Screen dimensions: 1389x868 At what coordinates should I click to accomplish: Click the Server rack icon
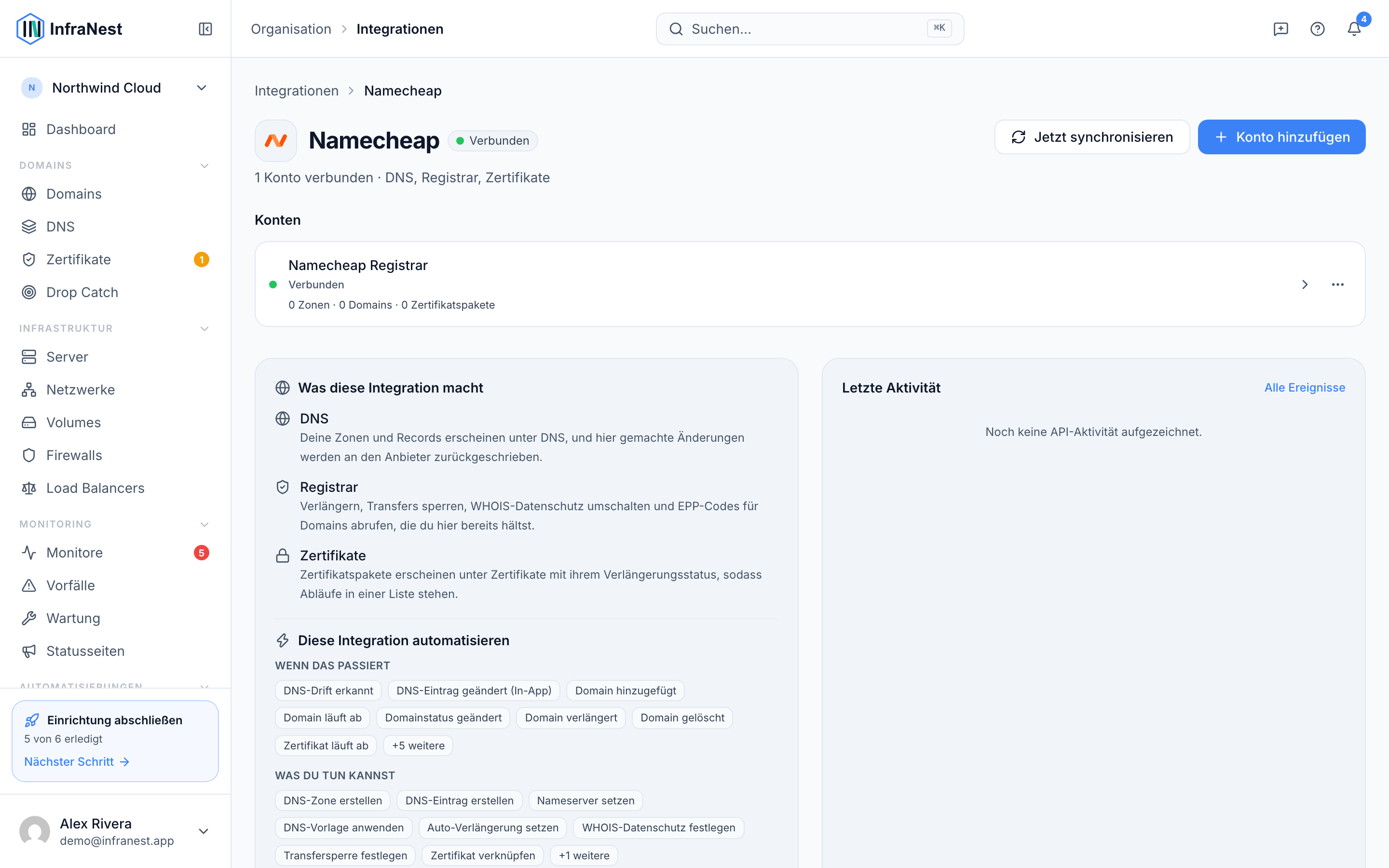point(29,357)
